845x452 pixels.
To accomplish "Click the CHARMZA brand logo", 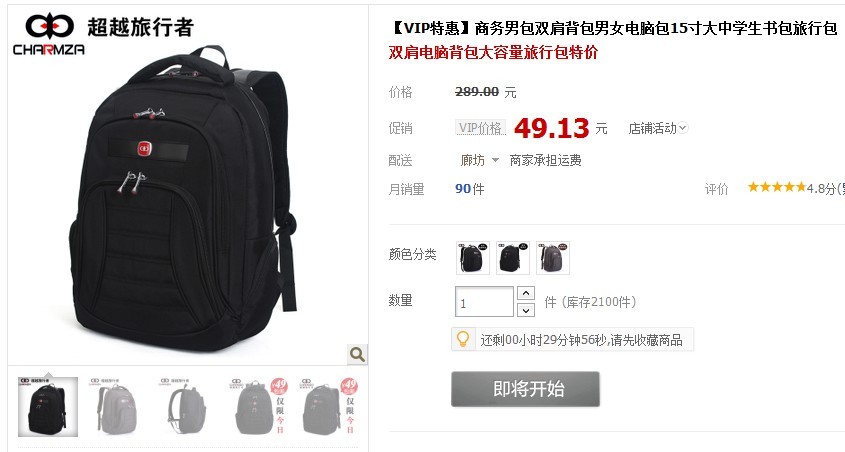I will click(49, 34).
